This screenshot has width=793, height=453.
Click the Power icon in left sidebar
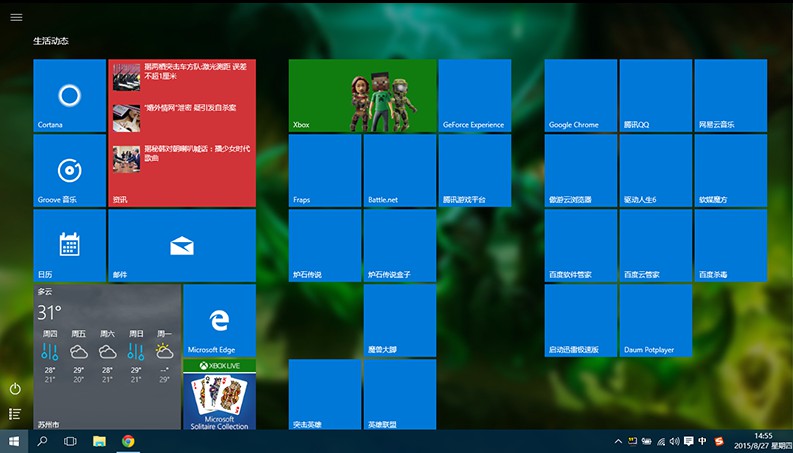click(15, 388)
